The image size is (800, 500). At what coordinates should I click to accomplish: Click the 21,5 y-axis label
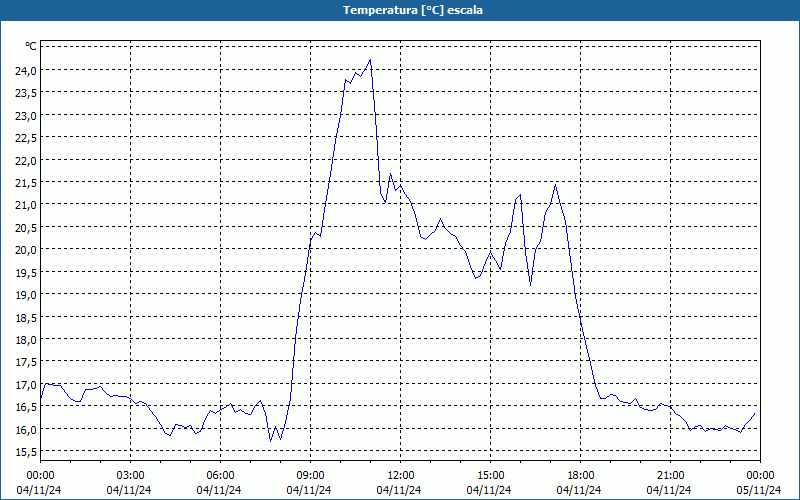(x=26, y=183)
